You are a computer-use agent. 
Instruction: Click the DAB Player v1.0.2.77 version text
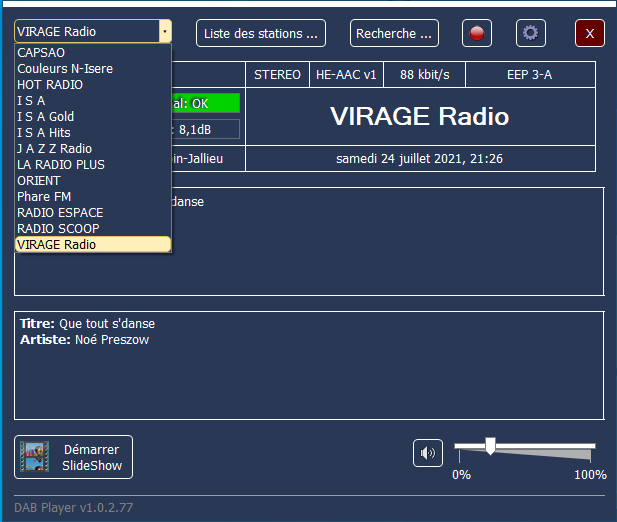tap(74, 507)
